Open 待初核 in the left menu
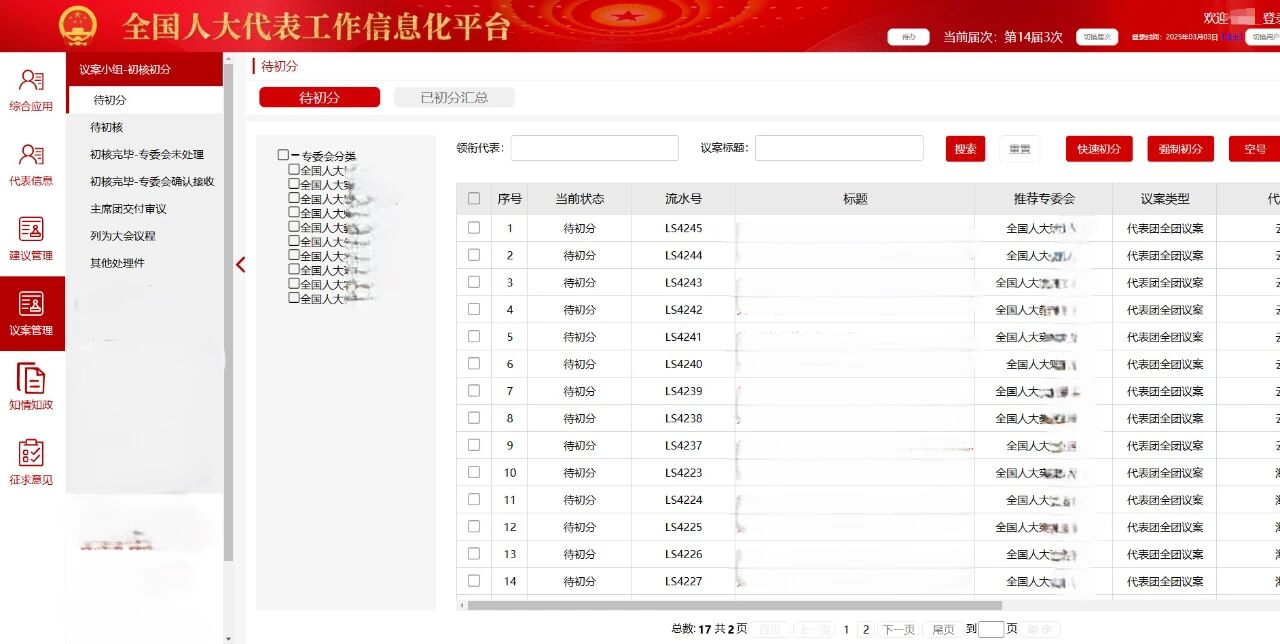 [107, 127]
